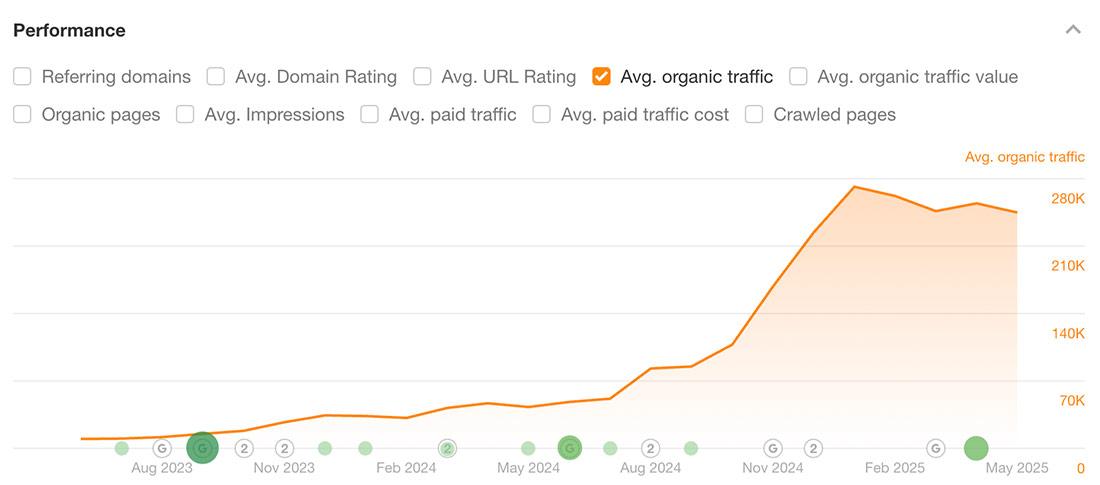1100x485 pixels.
Task: Turn on the Avg. Impressions checkbox
Action: pos(185,114)
